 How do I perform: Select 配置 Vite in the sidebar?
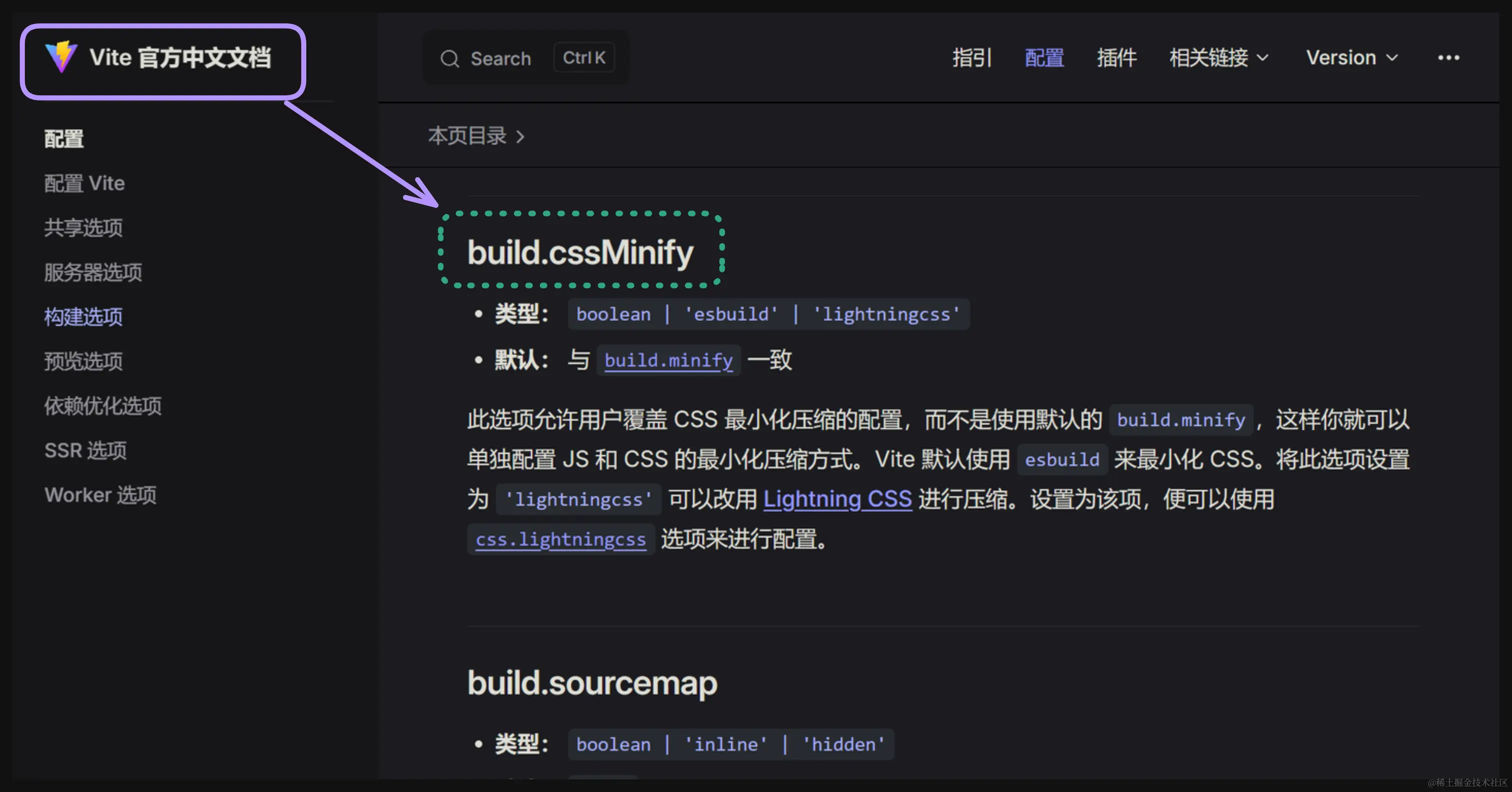(84, 183)
